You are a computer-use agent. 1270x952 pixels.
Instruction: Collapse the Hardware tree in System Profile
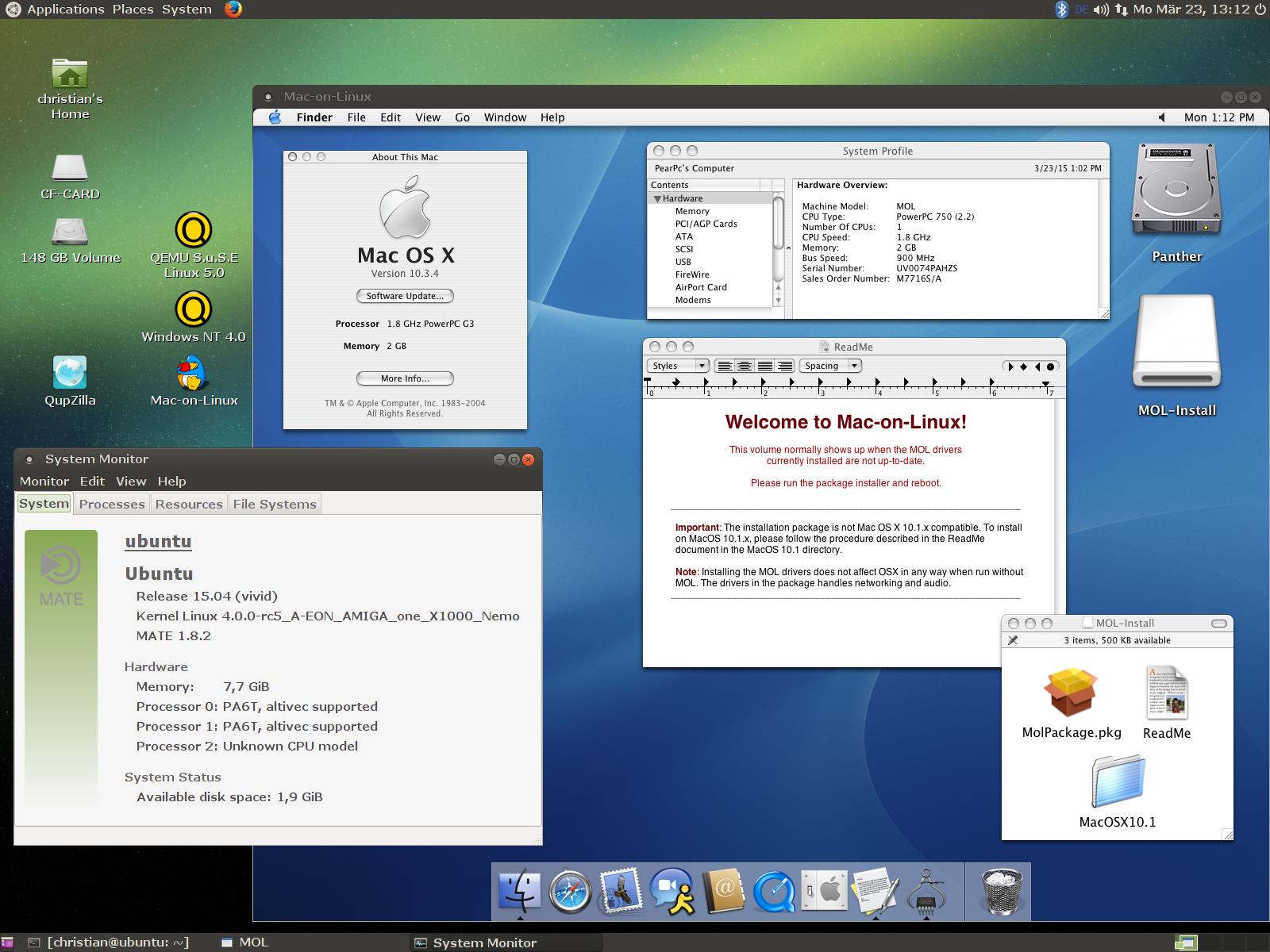pos(657,199)
